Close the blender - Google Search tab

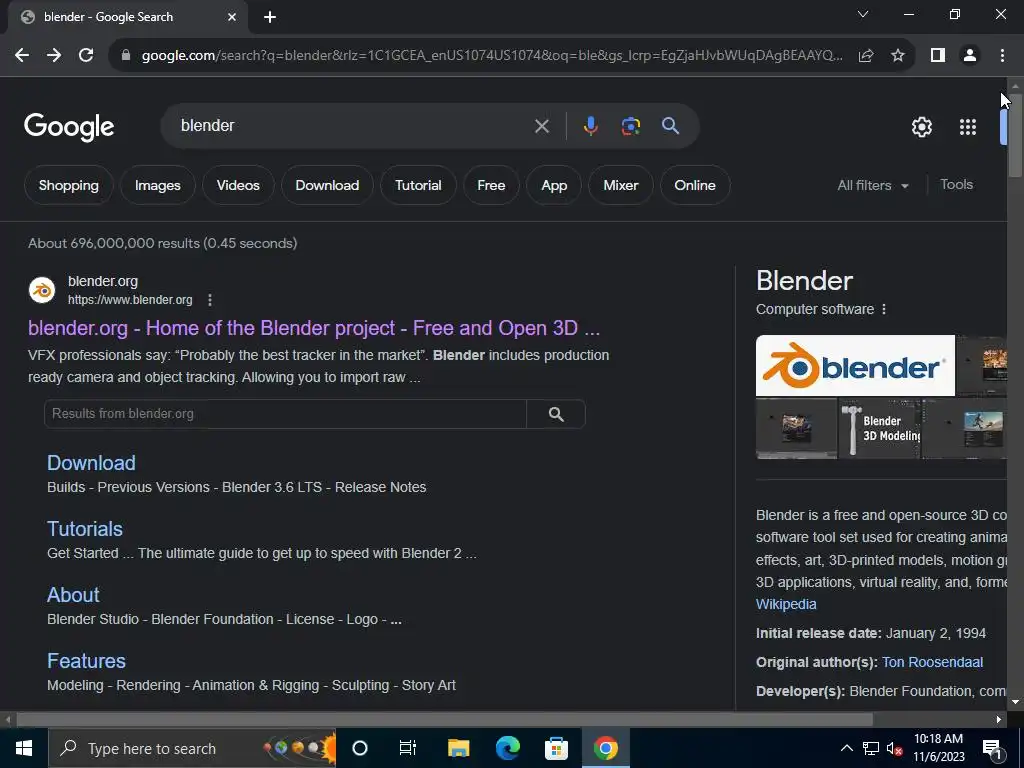click(231, 17)
